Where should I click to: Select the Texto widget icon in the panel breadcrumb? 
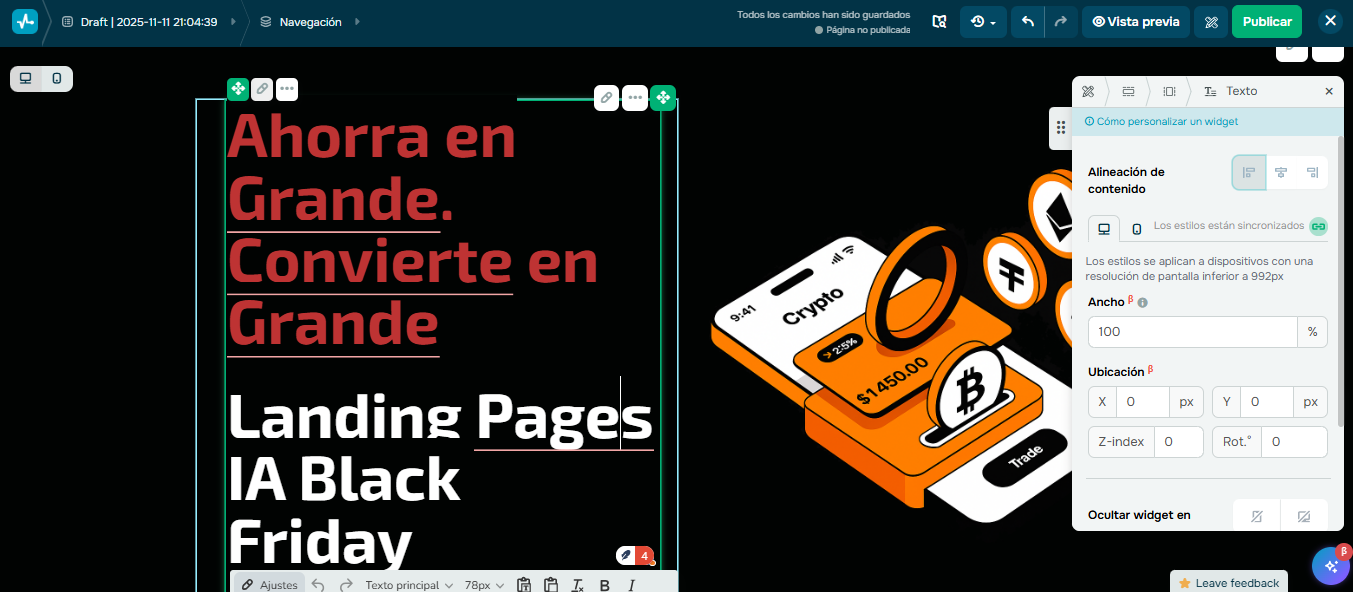pos(1213,91)
